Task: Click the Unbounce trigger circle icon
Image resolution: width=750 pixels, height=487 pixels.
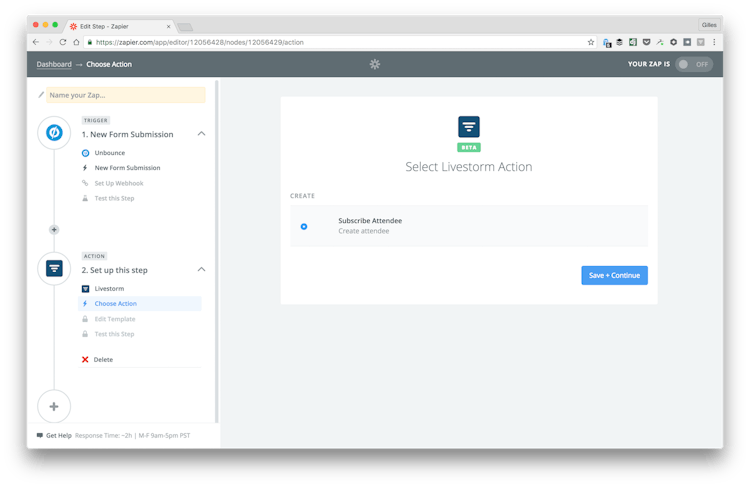Action: pyautogui.click(x=54, y=133)
